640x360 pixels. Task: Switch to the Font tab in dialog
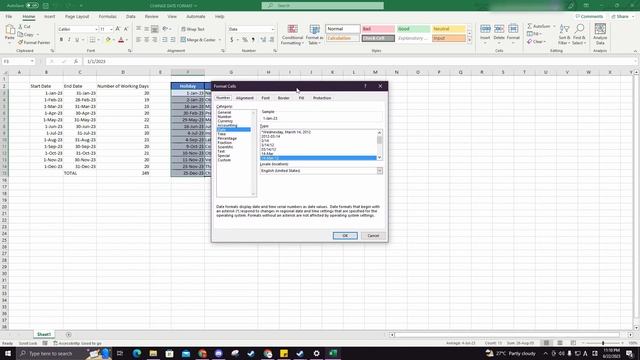tap(265, 98)
